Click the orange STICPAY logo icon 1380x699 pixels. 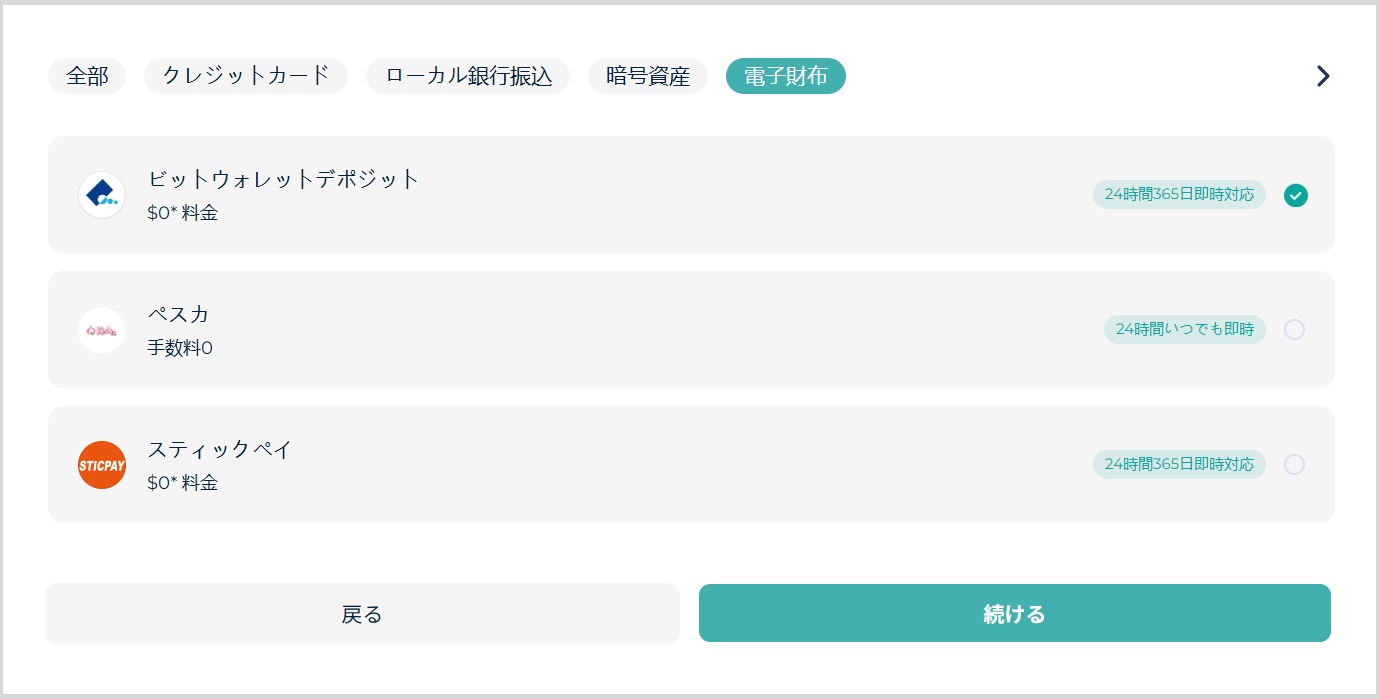click(x=102, y=465)
